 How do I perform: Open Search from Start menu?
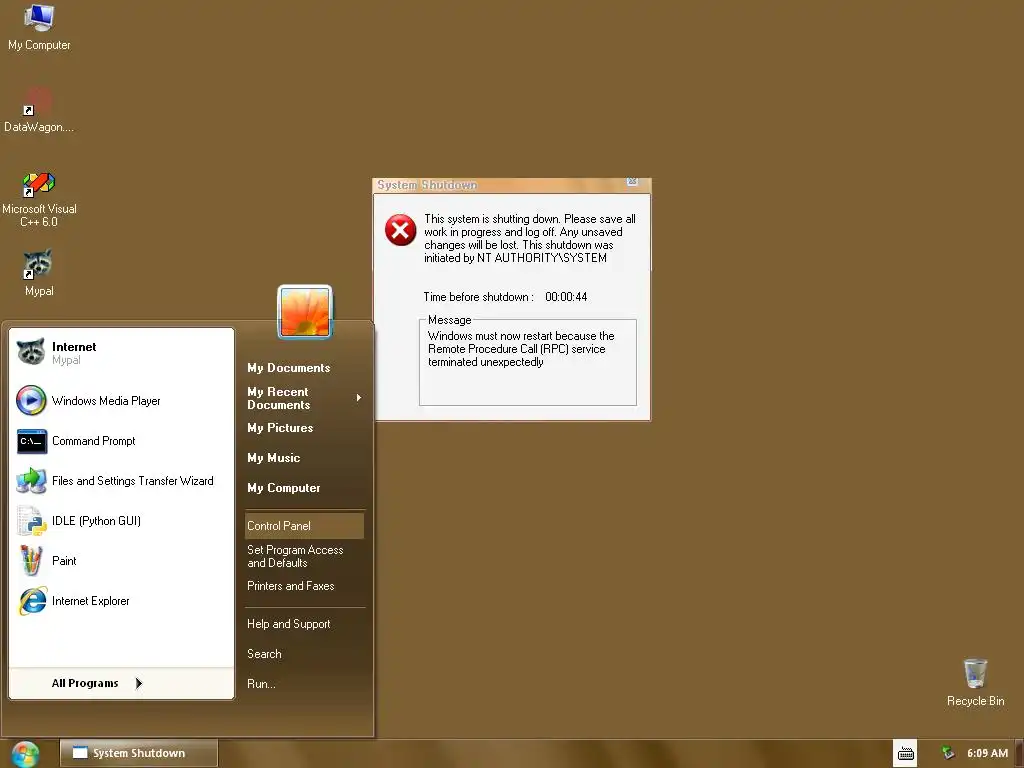pyautogui.click(x=264, y=654)
